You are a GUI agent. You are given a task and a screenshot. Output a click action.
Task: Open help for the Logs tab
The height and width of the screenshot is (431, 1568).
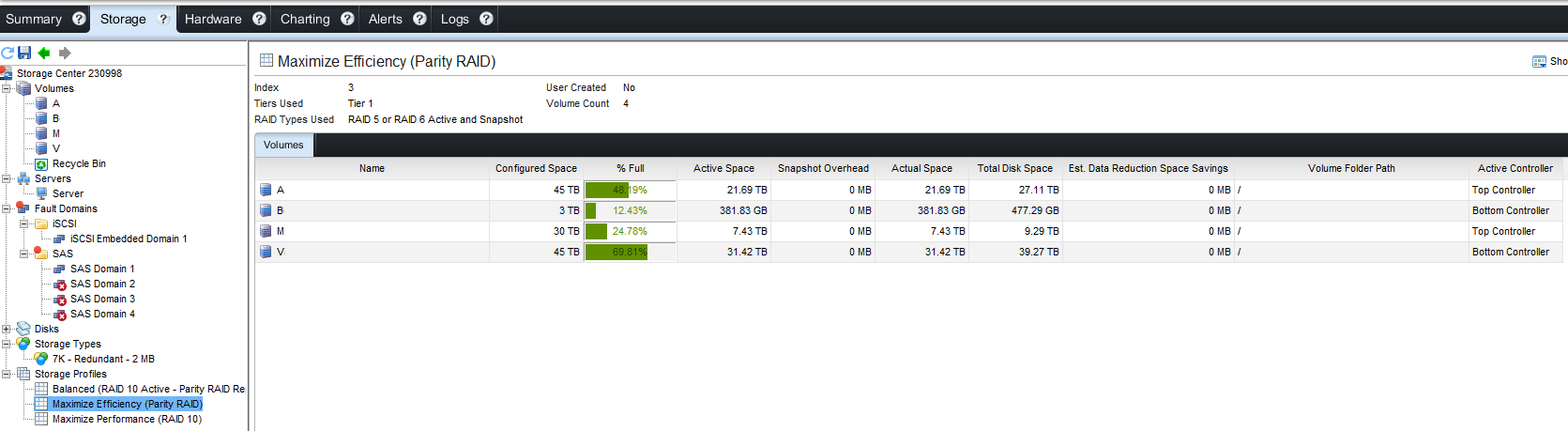(x=486, y=18)
